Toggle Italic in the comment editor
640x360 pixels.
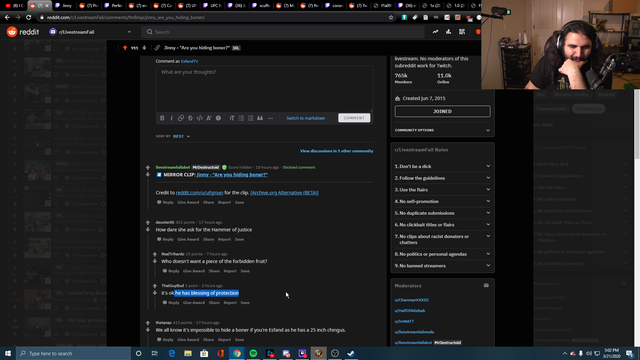[171, 118]
